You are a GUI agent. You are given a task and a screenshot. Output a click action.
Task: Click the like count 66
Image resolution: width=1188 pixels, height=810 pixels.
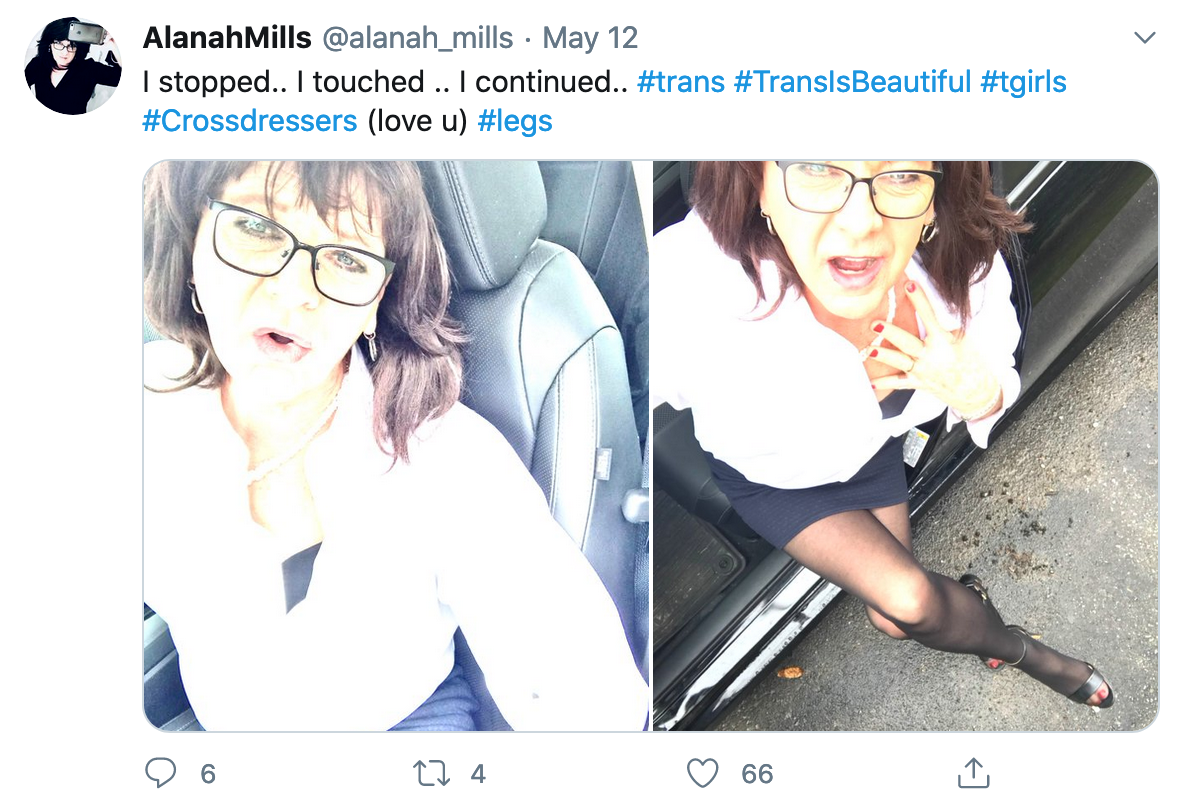click(x=757, y=774)
